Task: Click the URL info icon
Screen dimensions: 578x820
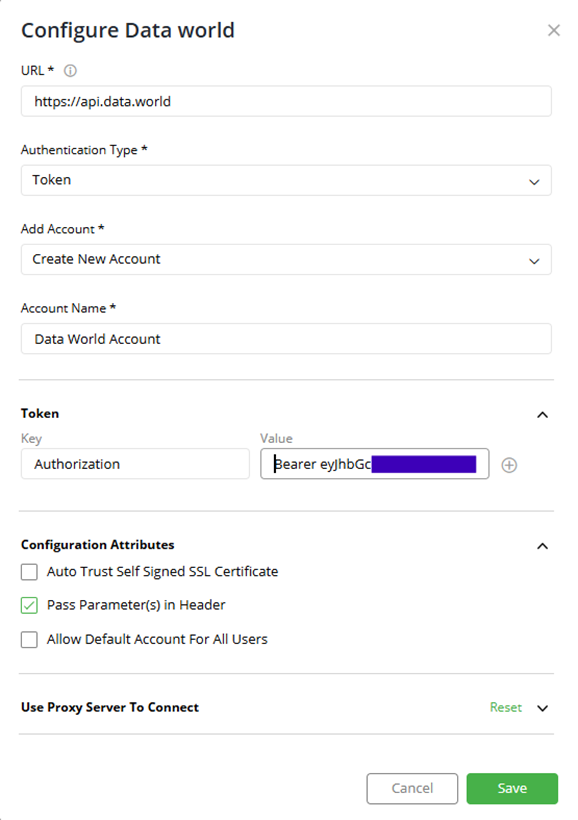Action: click(70, 71)
